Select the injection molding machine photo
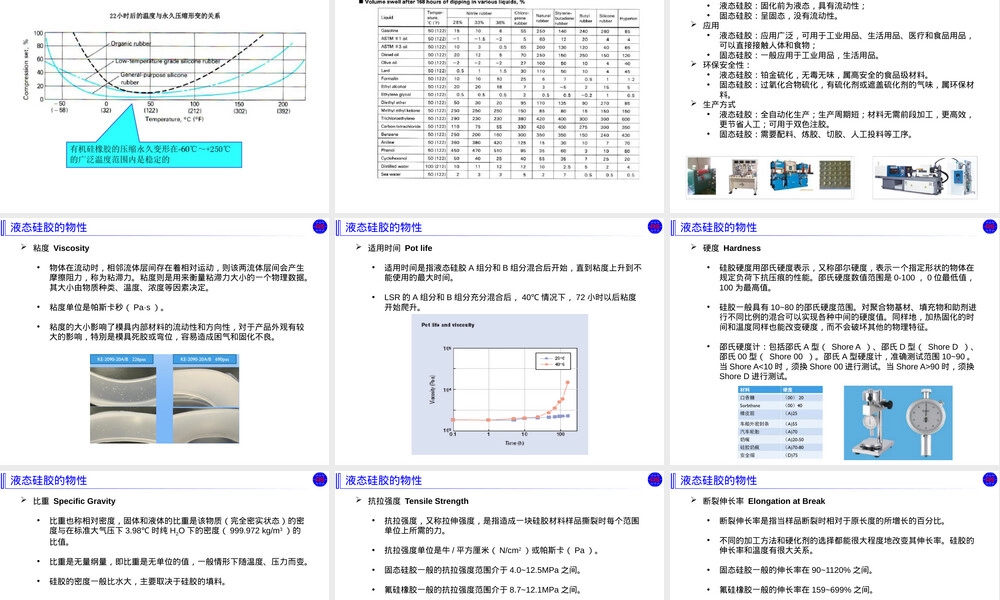This screenshot has height=600, width=1000. click(925, 176)
